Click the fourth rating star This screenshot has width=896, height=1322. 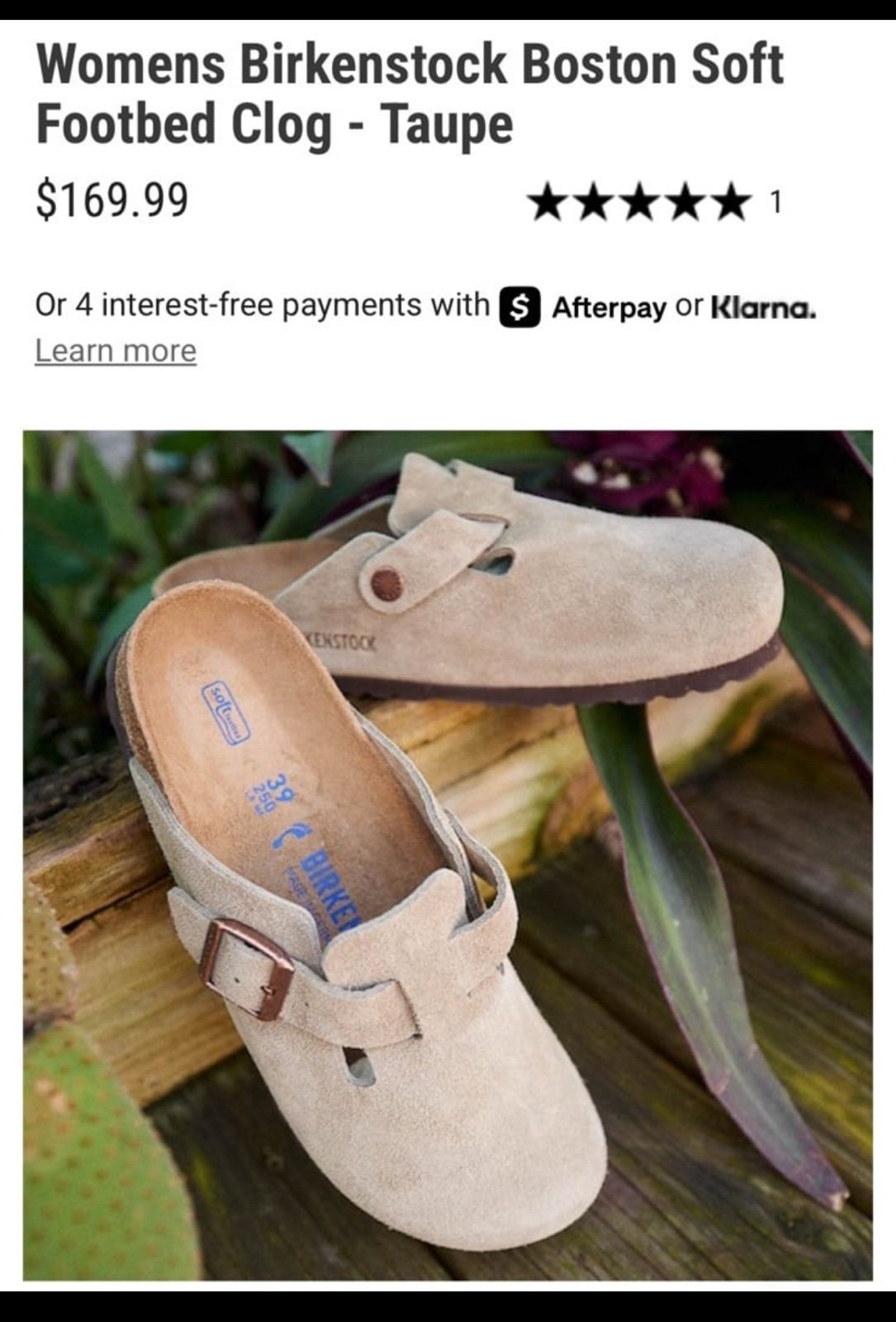pos(685,202)
